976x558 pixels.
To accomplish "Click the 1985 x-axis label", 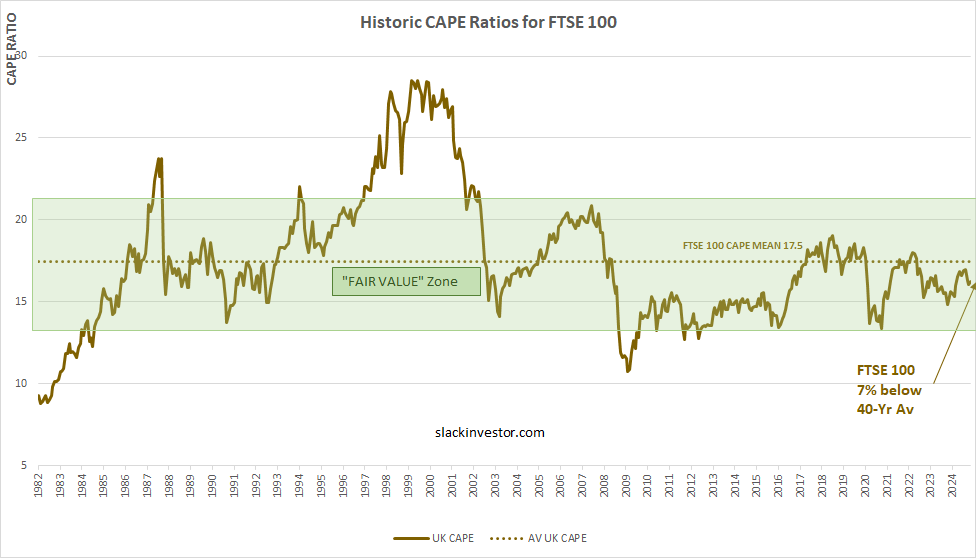I will (103, 486).
